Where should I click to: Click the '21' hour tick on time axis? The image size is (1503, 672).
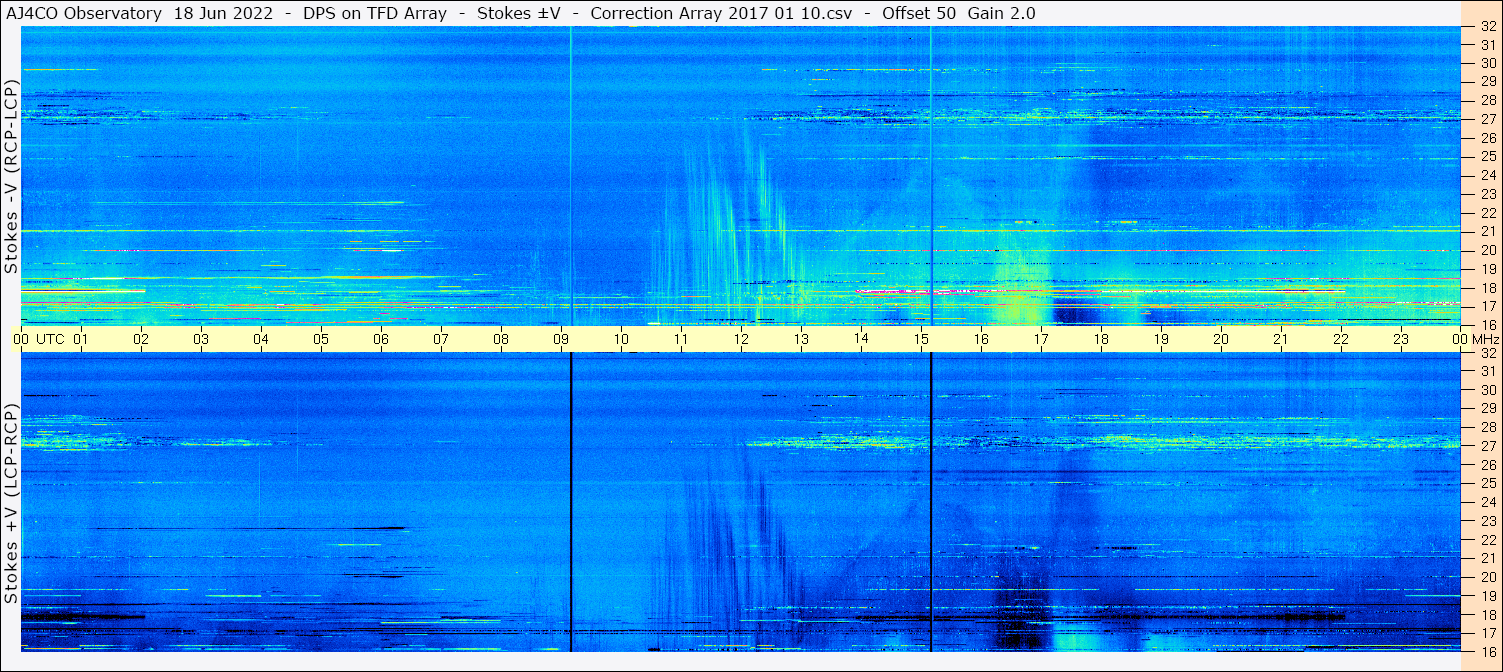[x=1281, y=339]
